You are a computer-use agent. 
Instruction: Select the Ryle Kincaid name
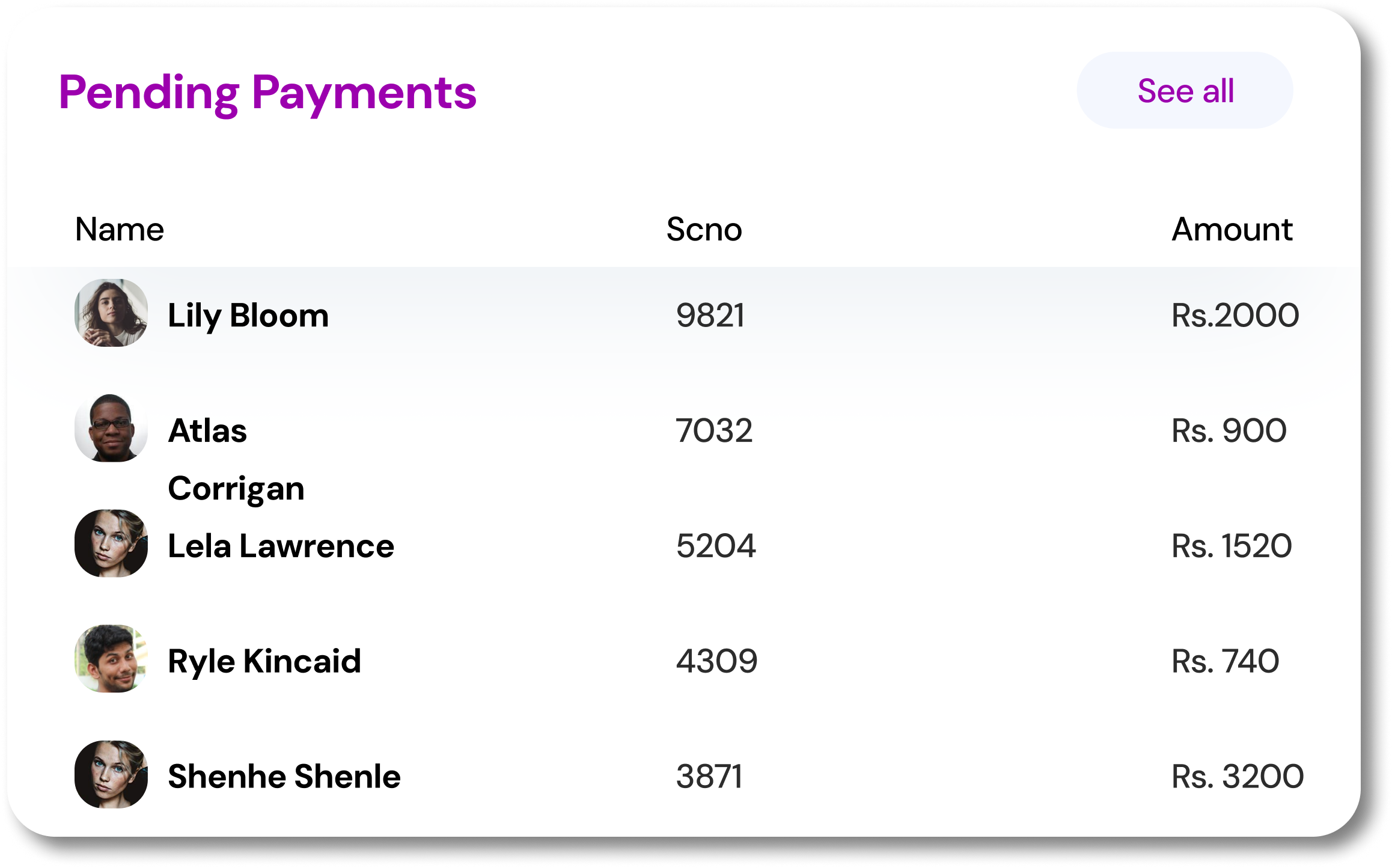pos(264,661)
